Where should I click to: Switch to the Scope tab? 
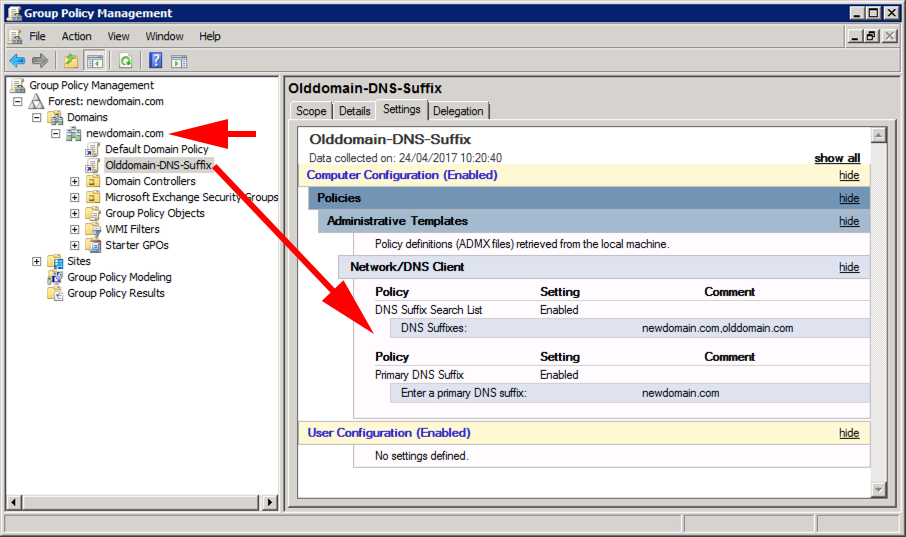tap(311, 111)
